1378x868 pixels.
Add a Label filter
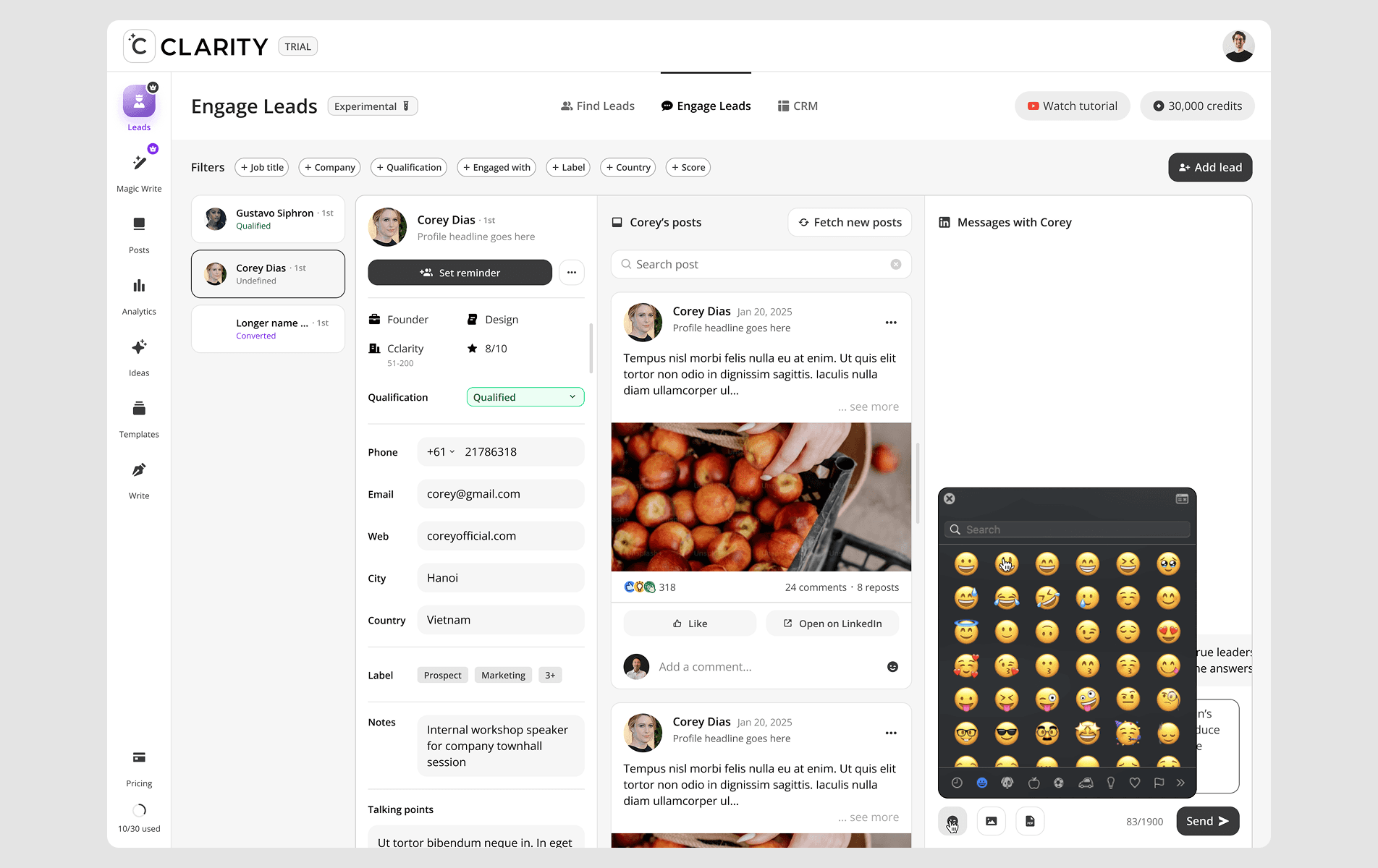coord(568,167)
